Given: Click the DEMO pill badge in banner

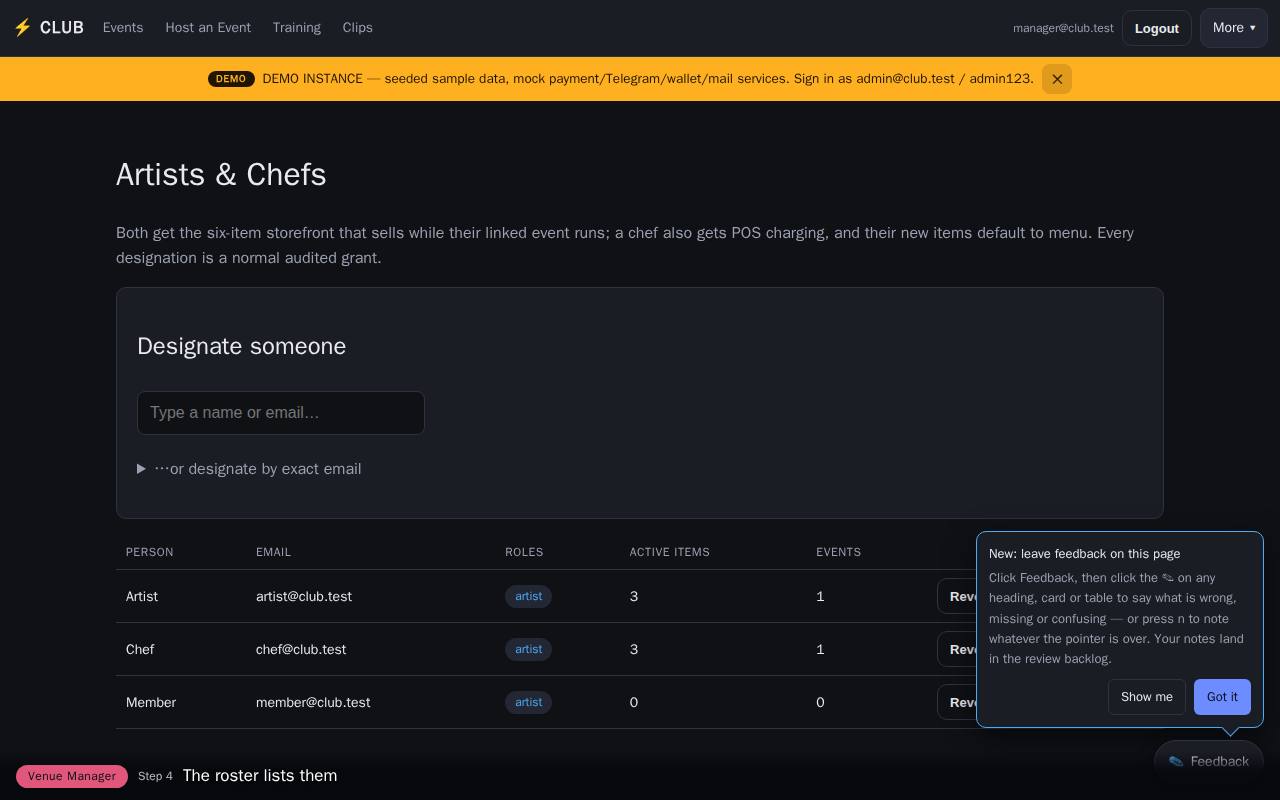Looking at the screenshot, I should click(x=231, y=79).
